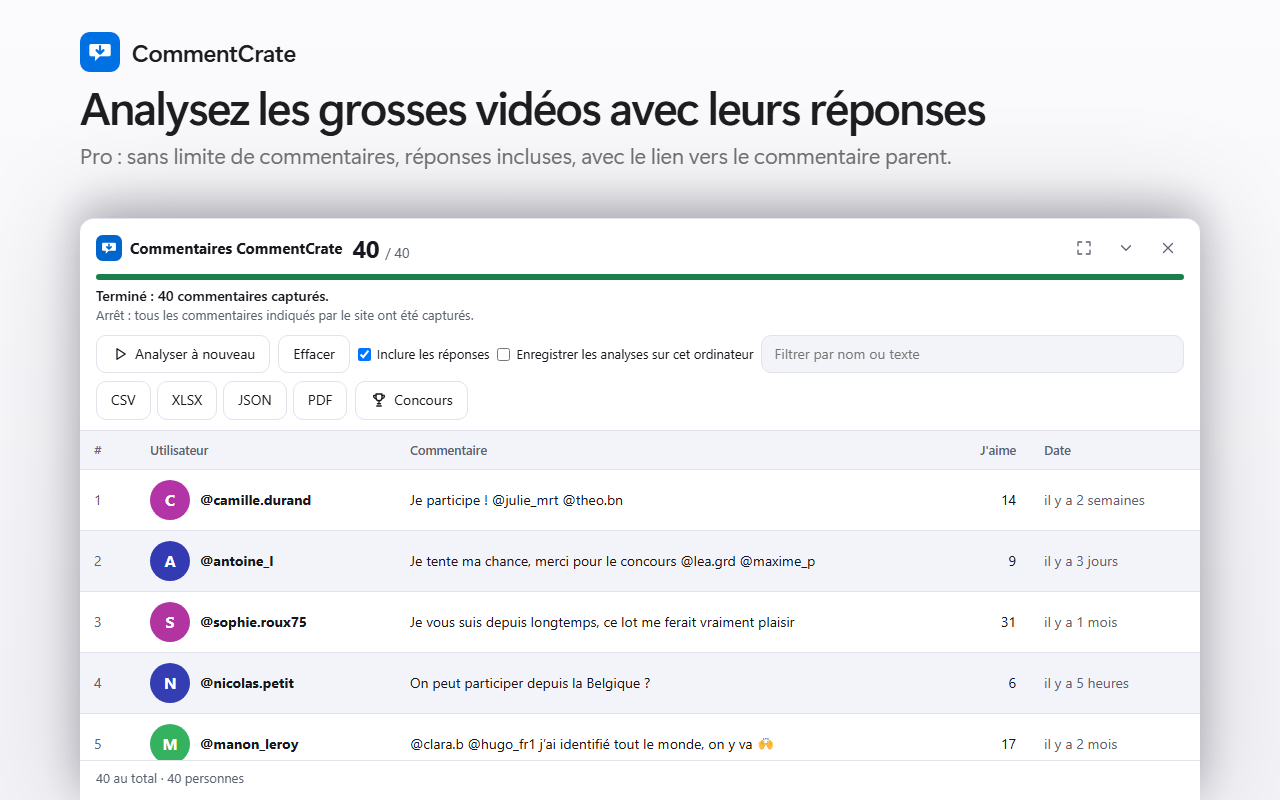This screenshot has width=1280, height=800.
Task: Click the avatar of @camille.durand
Action: (170, 500)
